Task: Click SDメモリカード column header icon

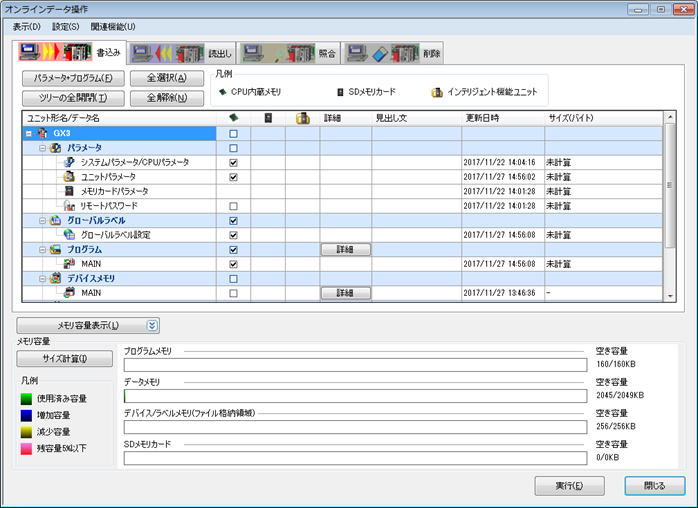Action: (x=268, y=118)
